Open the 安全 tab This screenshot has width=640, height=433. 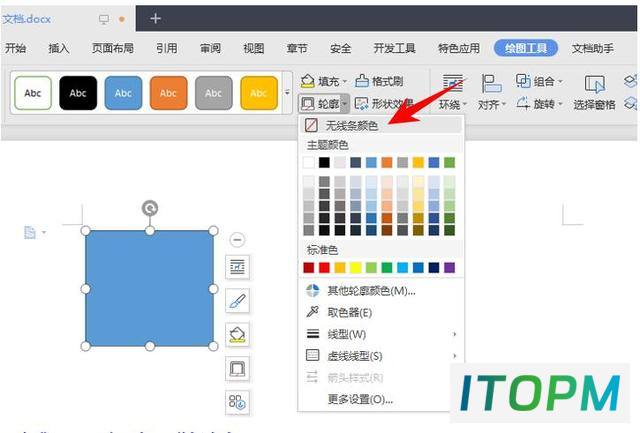click(x=340, y=48)
